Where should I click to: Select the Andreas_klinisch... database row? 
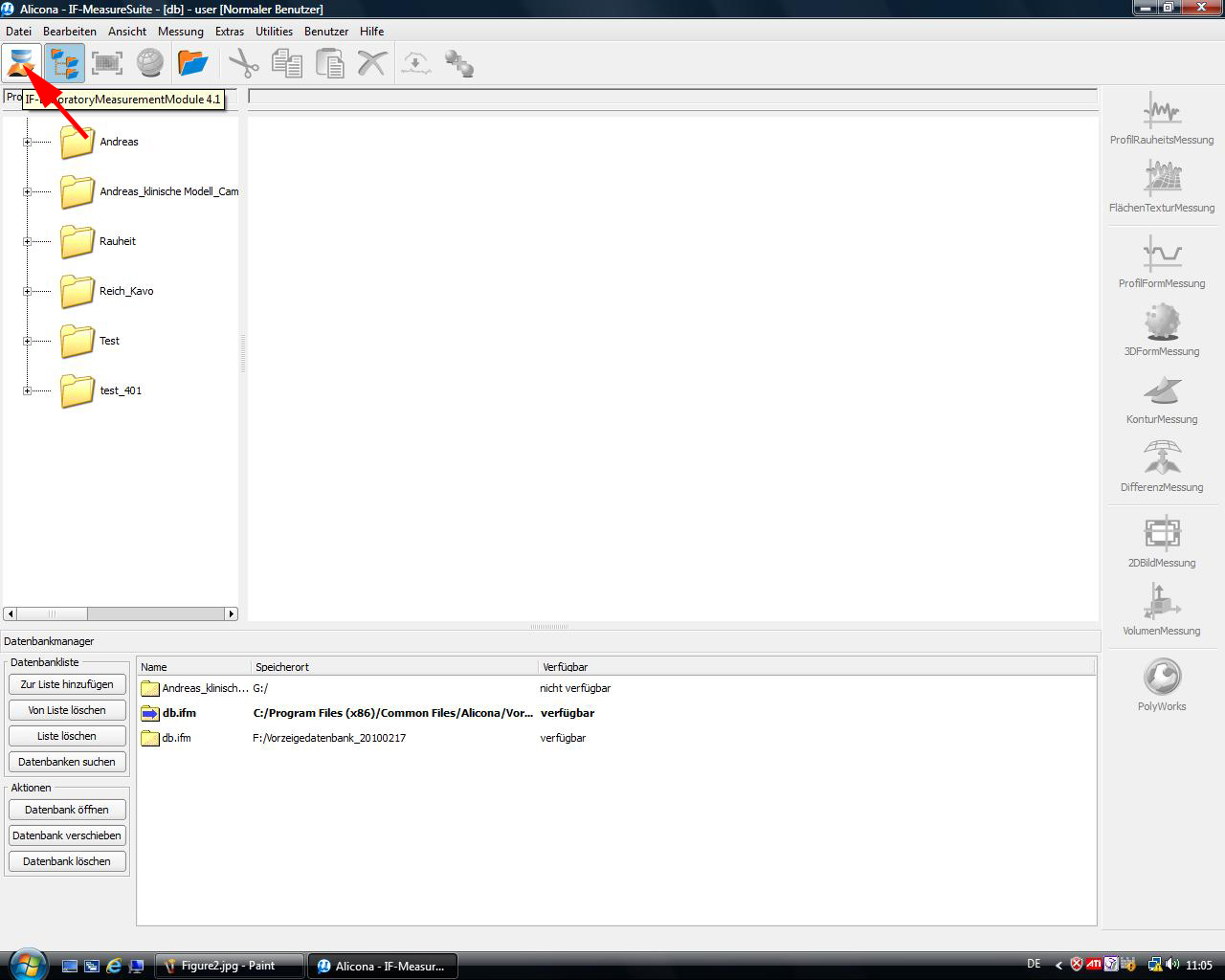[x=616, y=688]
